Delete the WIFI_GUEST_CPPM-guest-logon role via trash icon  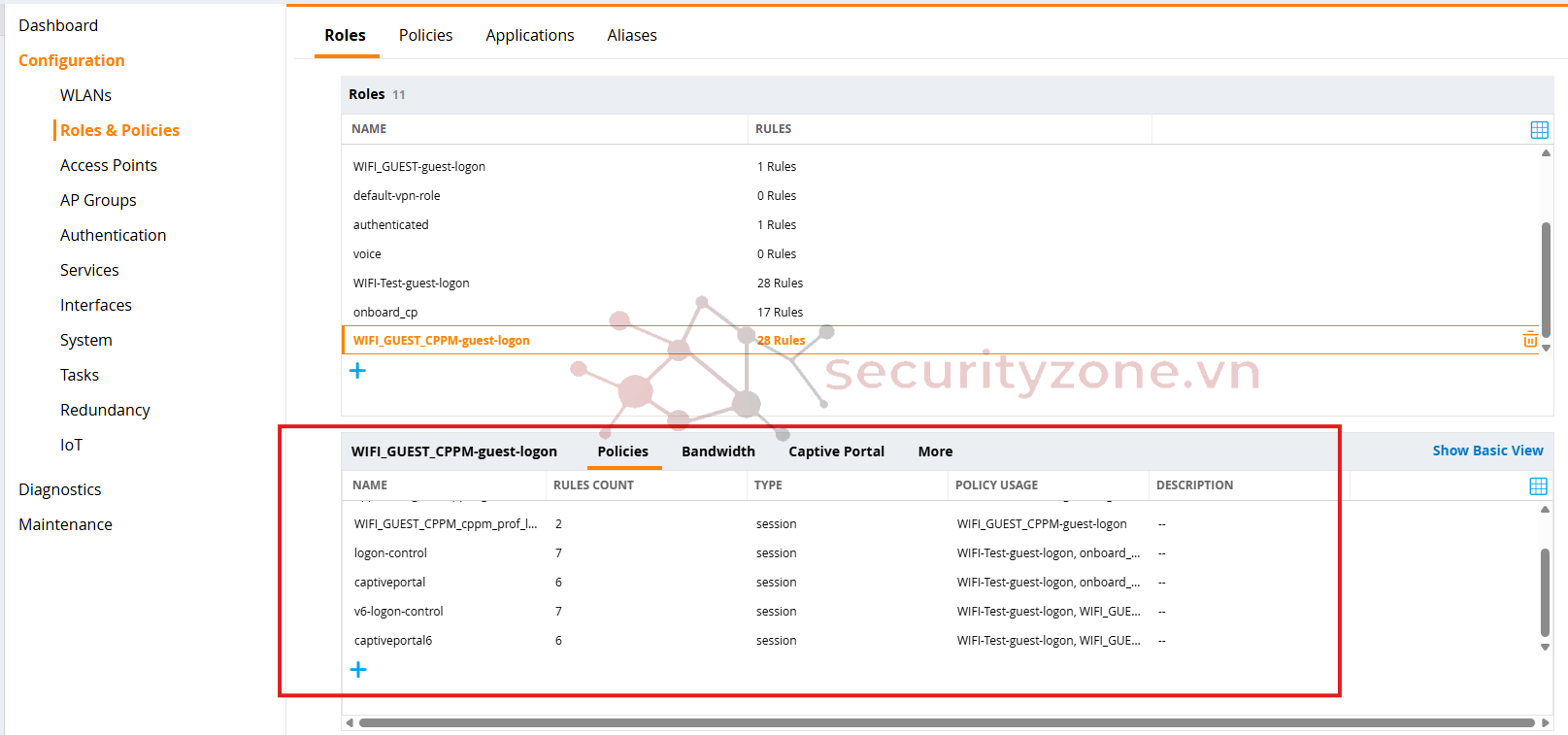tap(1529, 340)
